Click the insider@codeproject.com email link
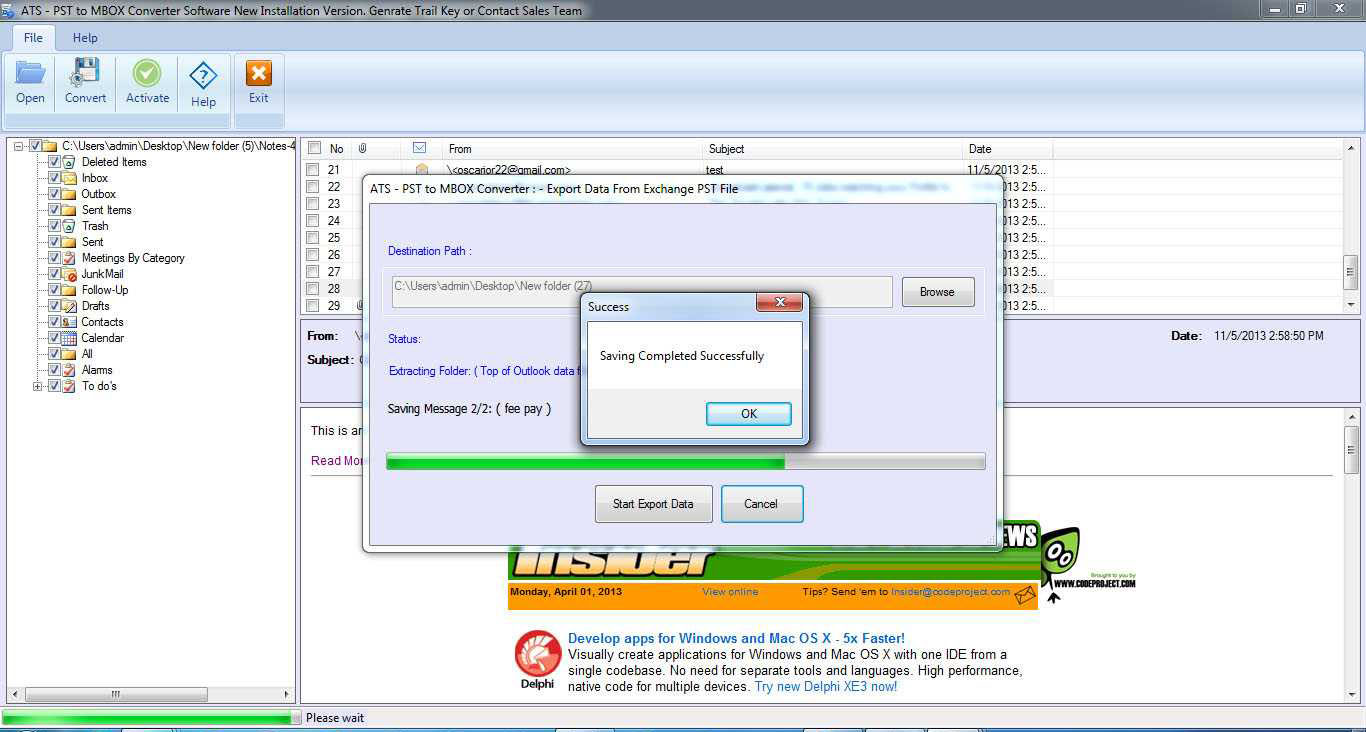This screenshot has width=1366, height=732. (950, 592)
